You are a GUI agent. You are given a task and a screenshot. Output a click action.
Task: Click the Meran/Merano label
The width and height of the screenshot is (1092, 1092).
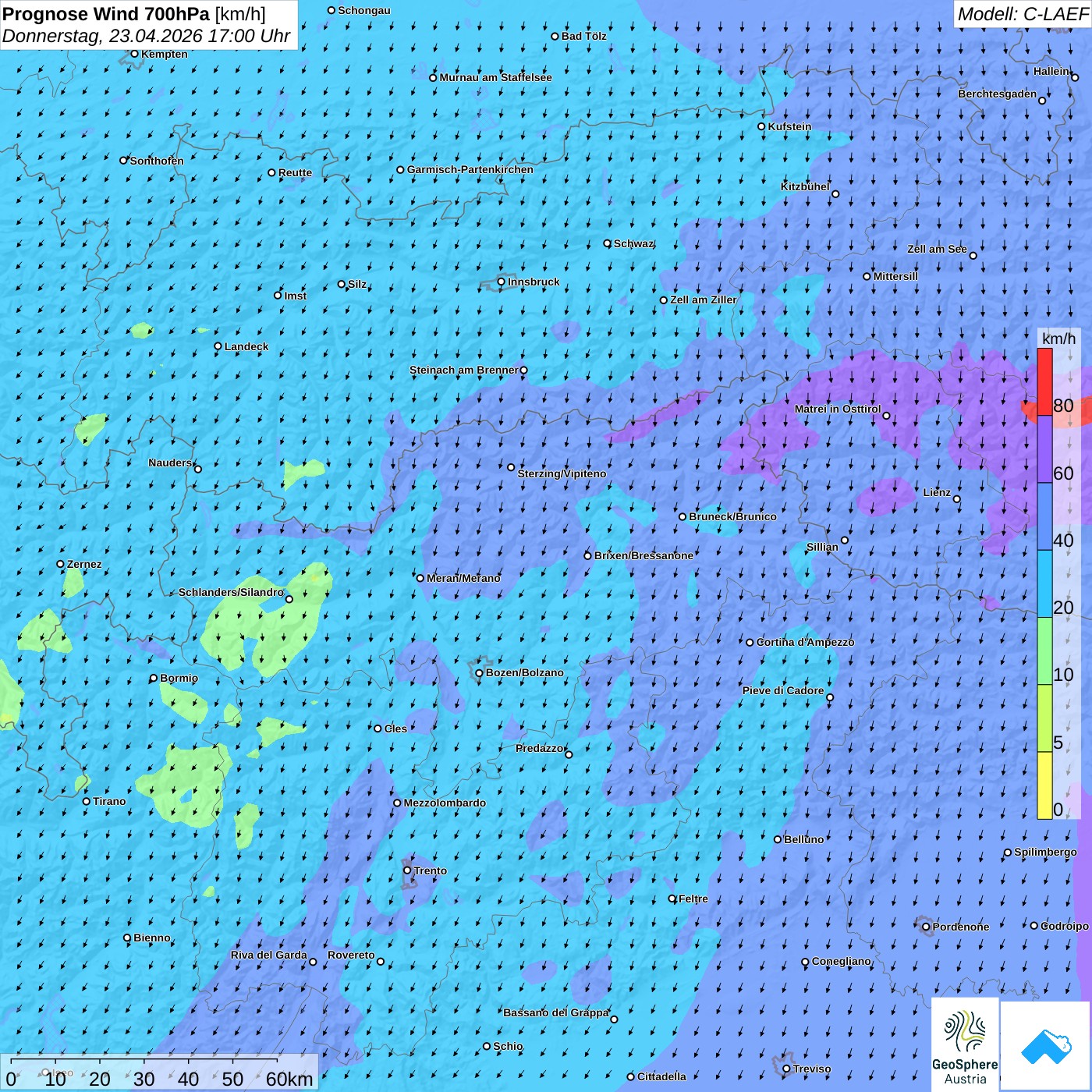pos(463,578)
